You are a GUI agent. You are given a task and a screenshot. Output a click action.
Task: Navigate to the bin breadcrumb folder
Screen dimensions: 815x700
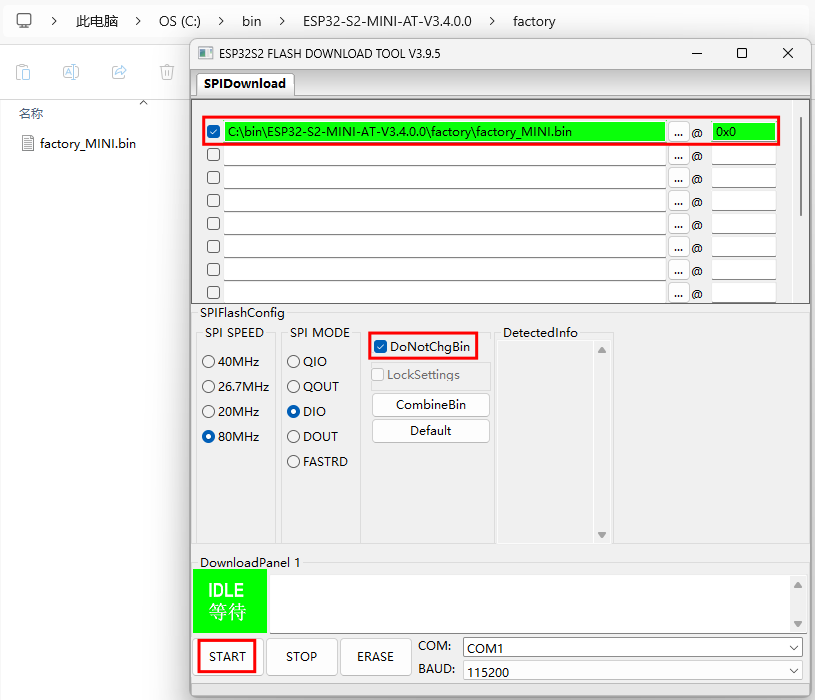point(252,21)
